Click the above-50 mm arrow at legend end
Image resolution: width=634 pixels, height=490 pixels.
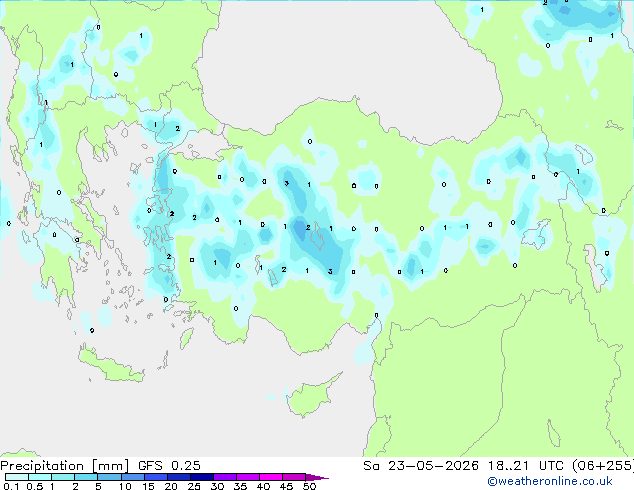(x=317, y=477)
